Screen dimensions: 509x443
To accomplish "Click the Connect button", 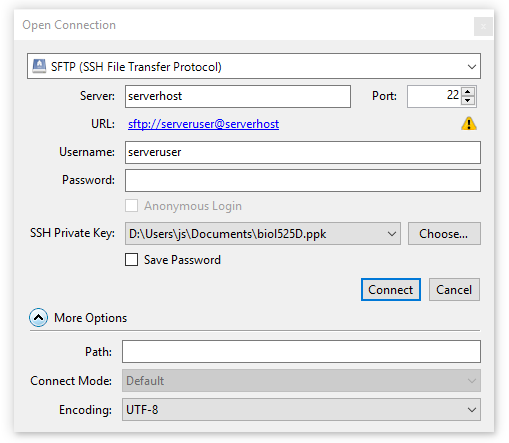I will point(391,289).
